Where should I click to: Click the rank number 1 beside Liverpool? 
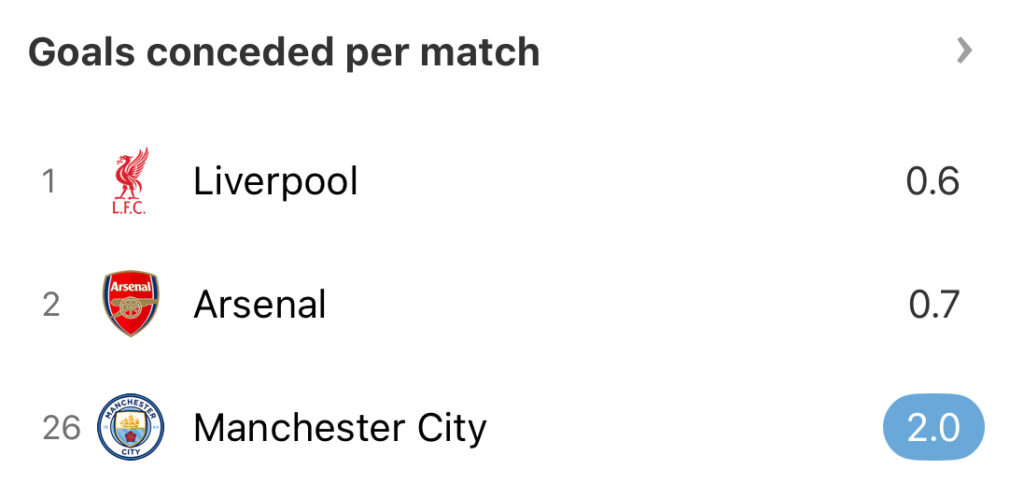[49, 181]
